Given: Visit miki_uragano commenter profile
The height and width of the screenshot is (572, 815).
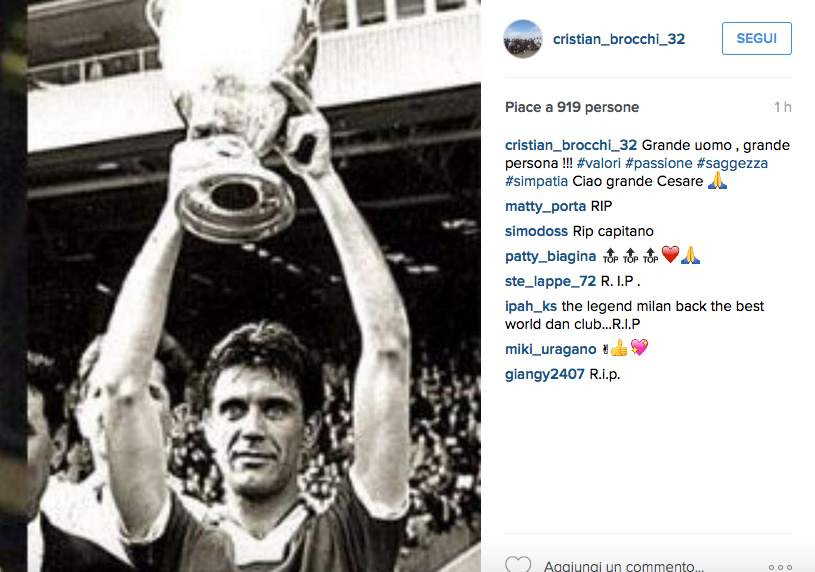Looking at the screenshot, I should [550, 349].
